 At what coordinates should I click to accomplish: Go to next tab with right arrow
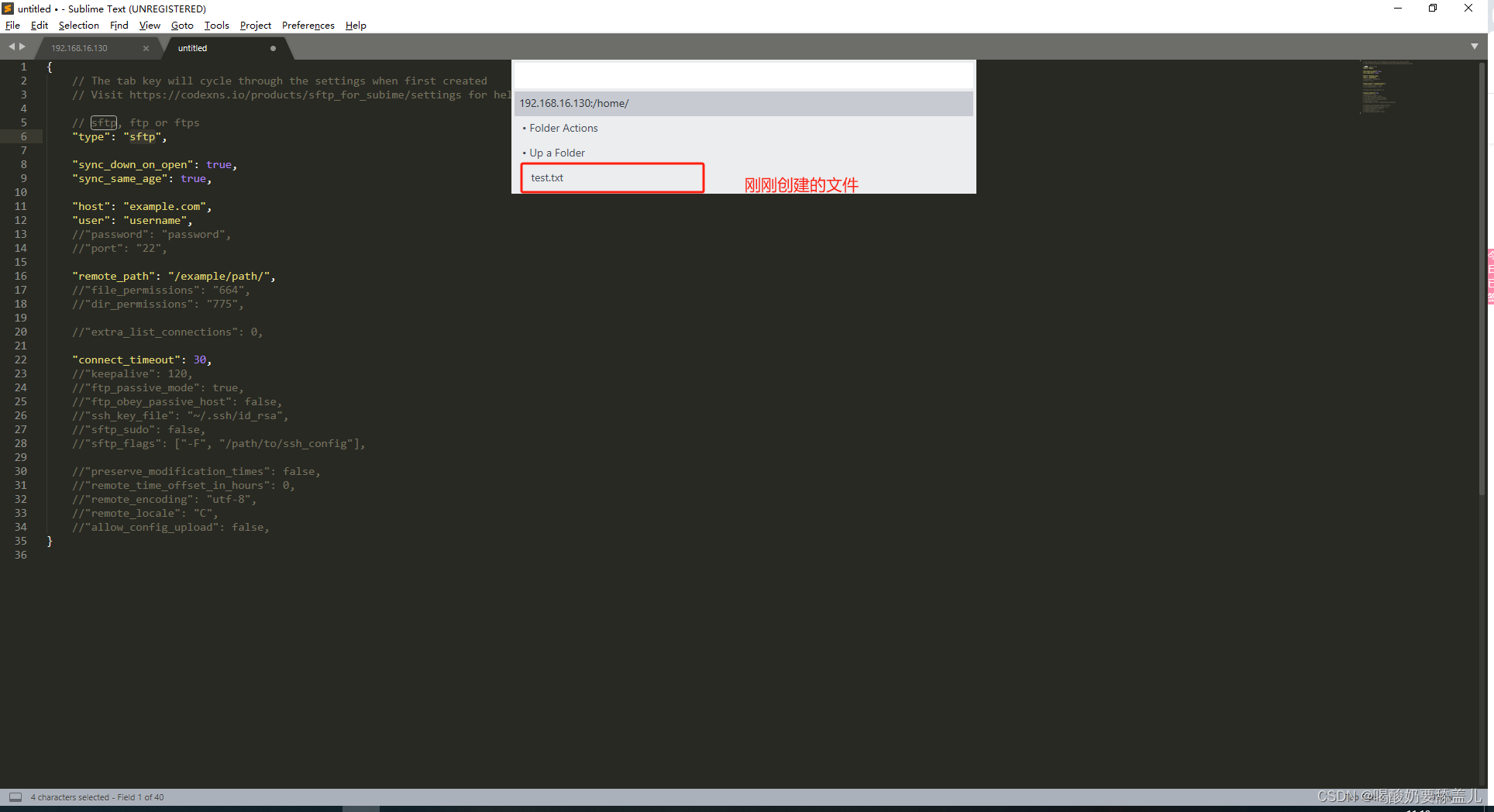pos(22,46)
